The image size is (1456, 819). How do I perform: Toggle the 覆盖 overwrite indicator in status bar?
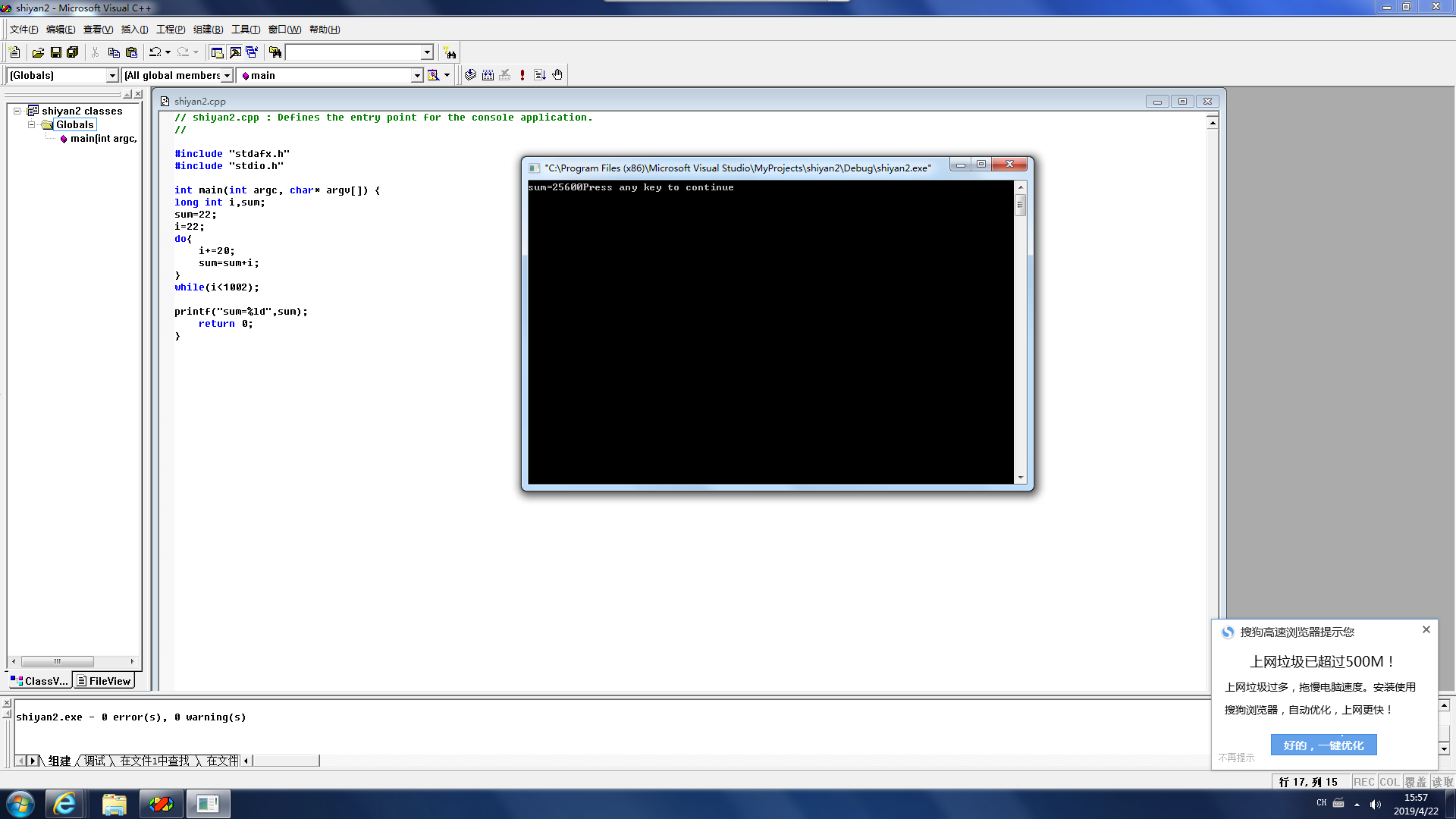click(x=1415, y=782)
